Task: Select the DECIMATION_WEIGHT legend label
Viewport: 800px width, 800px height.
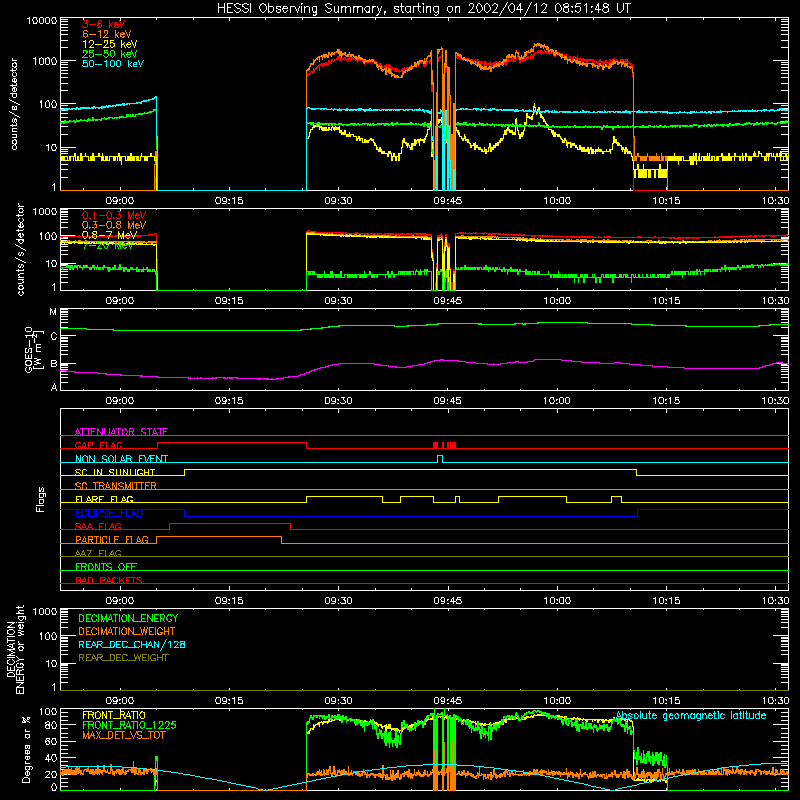Action: (x=127, y=632)
